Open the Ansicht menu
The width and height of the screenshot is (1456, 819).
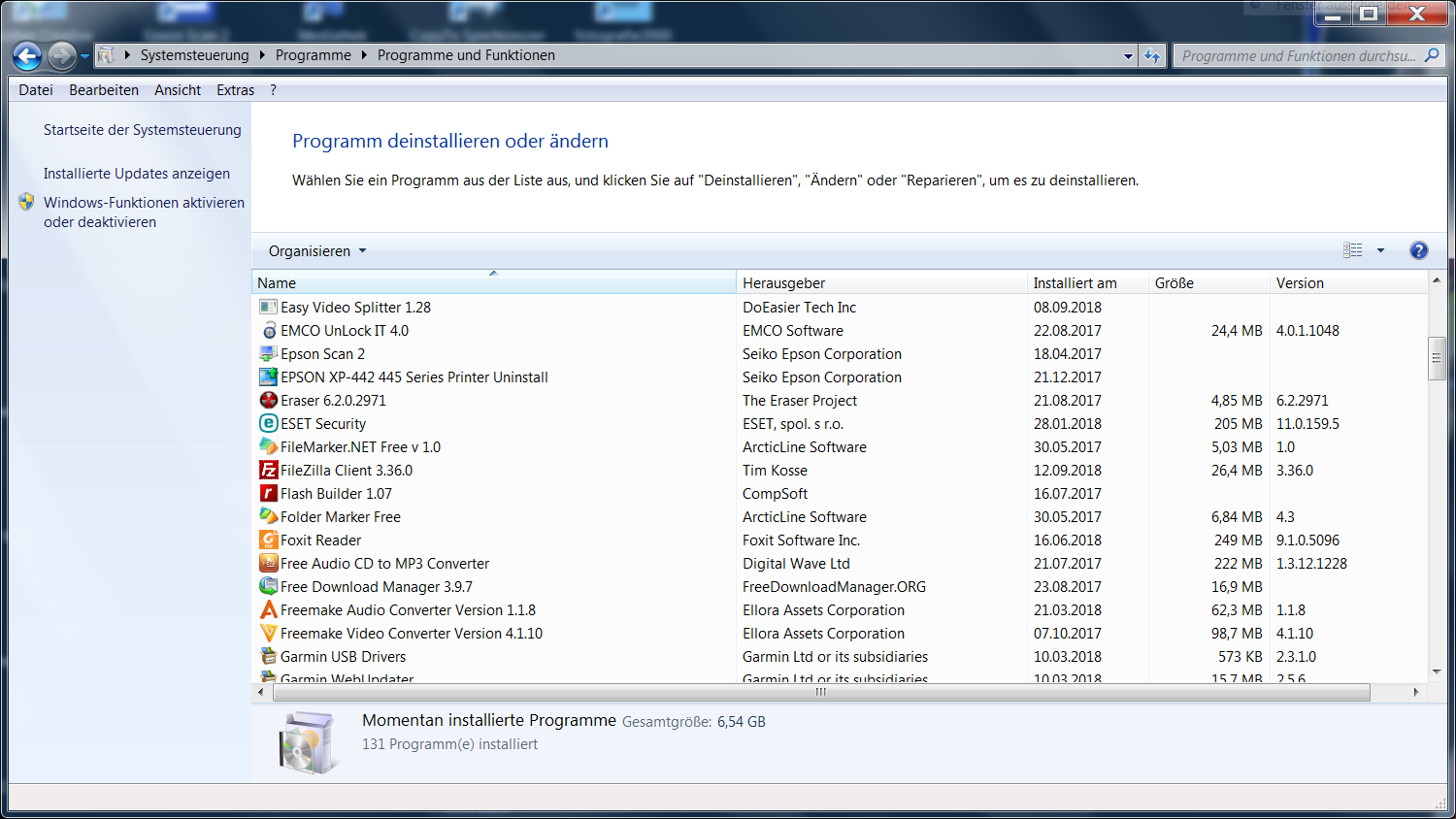click(178, 90)
